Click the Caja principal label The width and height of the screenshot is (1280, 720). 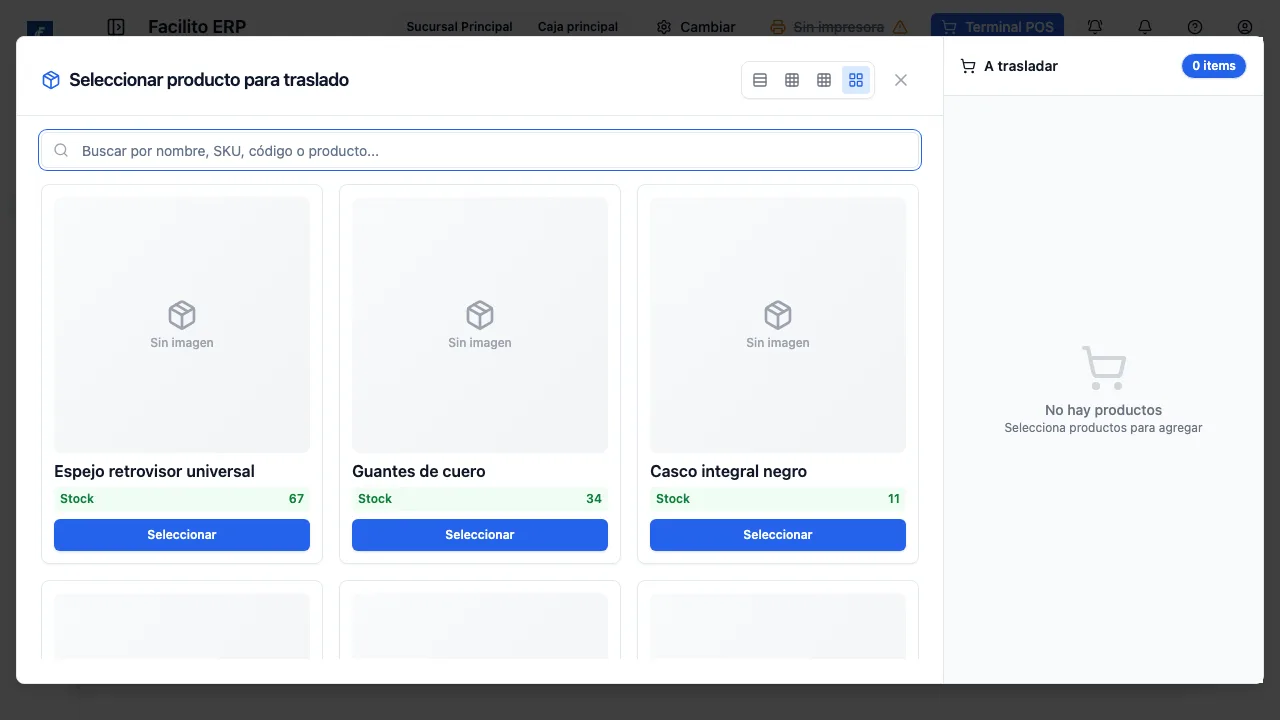(578, 27)
